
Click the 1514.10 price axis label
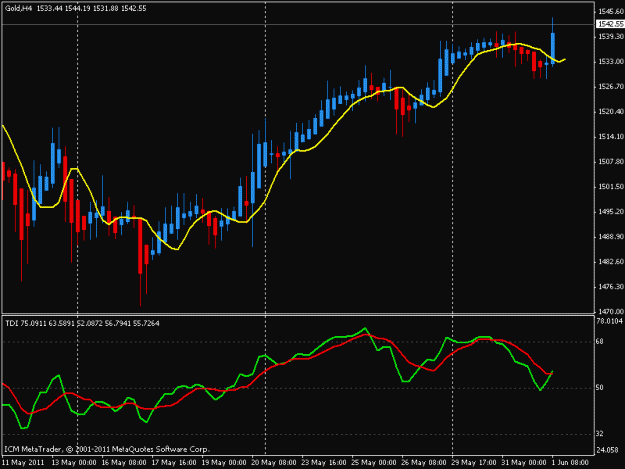pos(611,137)
